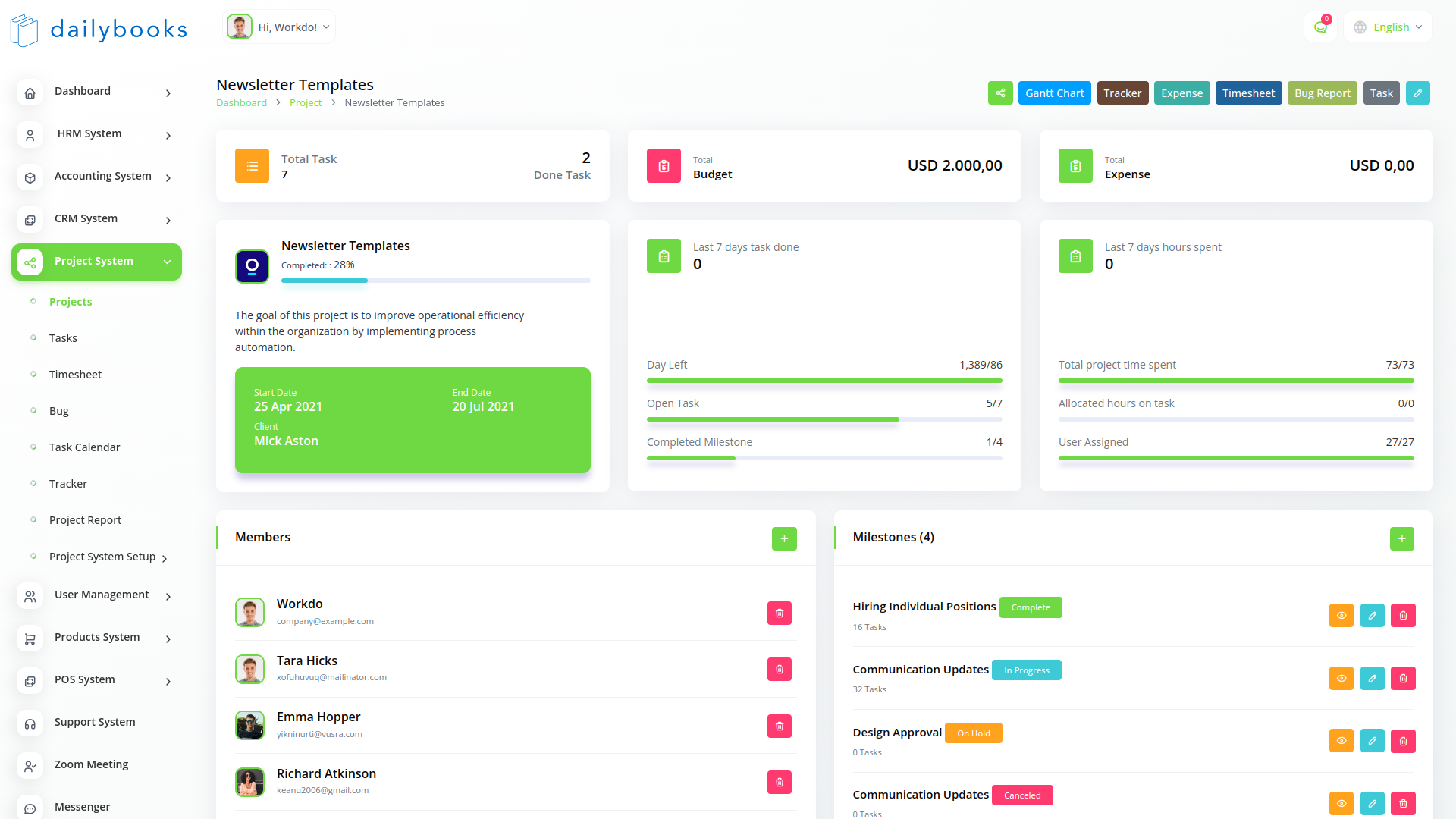This screenshot has height=819, width=1456.
Task: View the Design Approval milestone details
Action: [x=1341, y=741]
